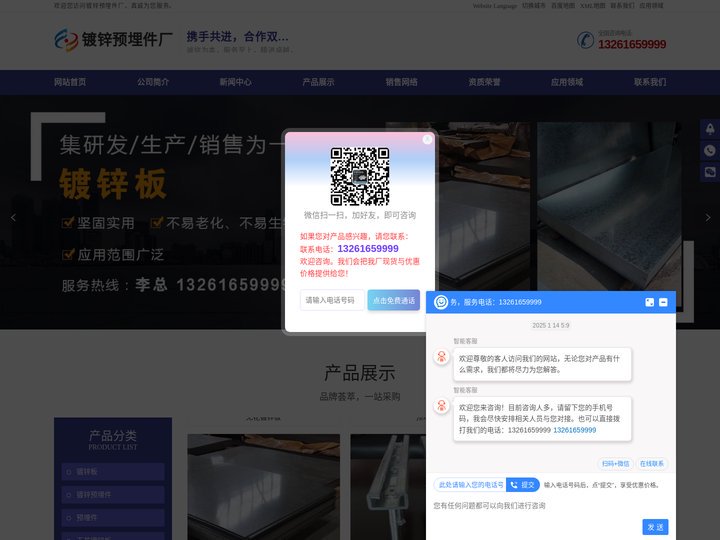Click 应用领域 link in top bar
Viewport: 720px width, 540px height.
click(x=651, y=6)
